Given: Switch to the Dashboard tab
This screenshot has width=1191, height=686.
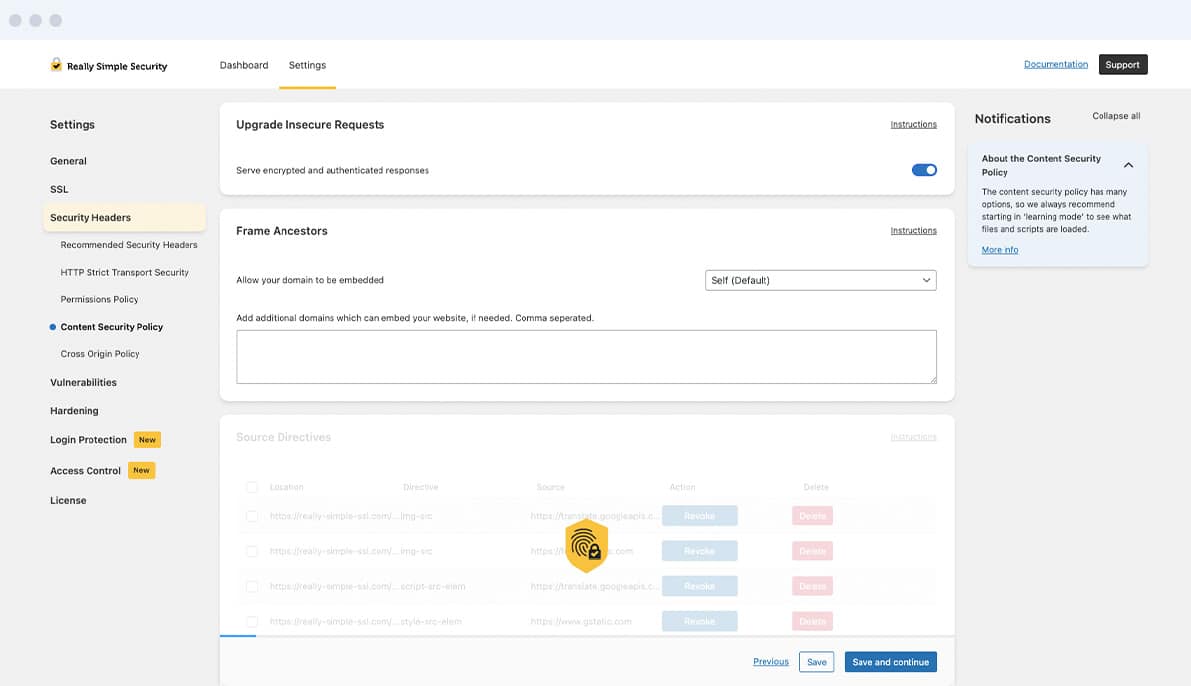Looking at the screenshot, I should click(x=244, y=65).
